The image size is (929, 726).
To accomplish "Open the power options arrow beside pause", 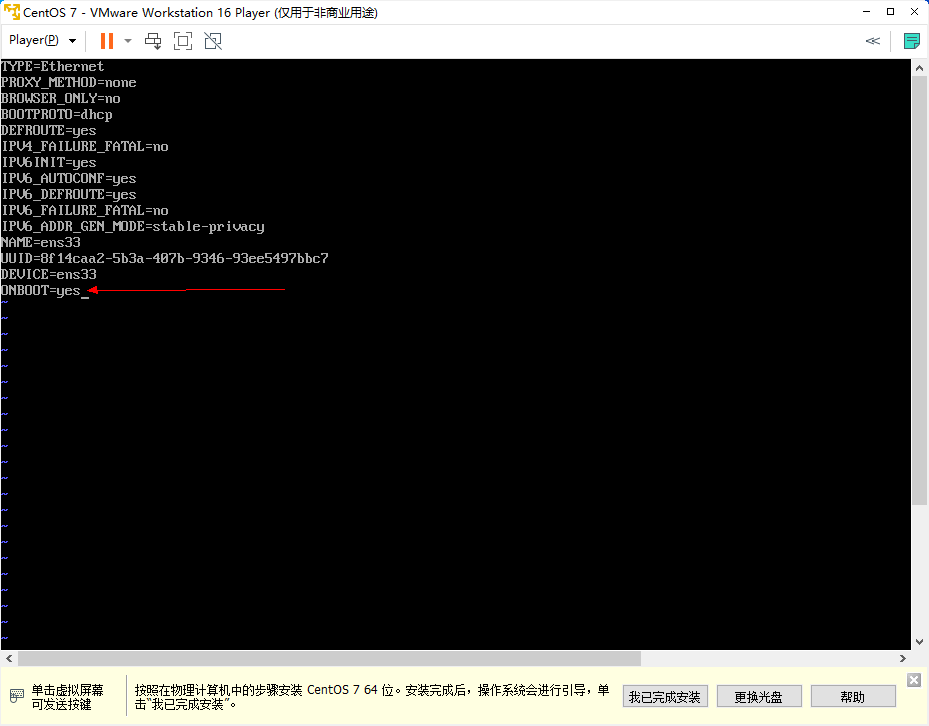I will (128, 41).
